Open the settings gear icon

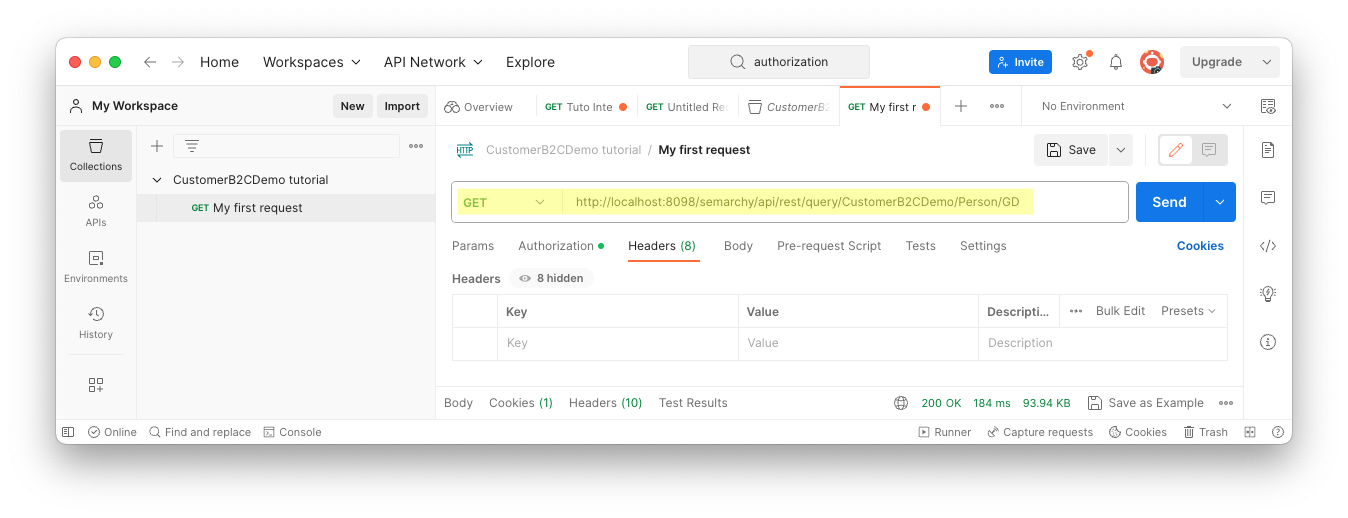(x=1080, y=62)
